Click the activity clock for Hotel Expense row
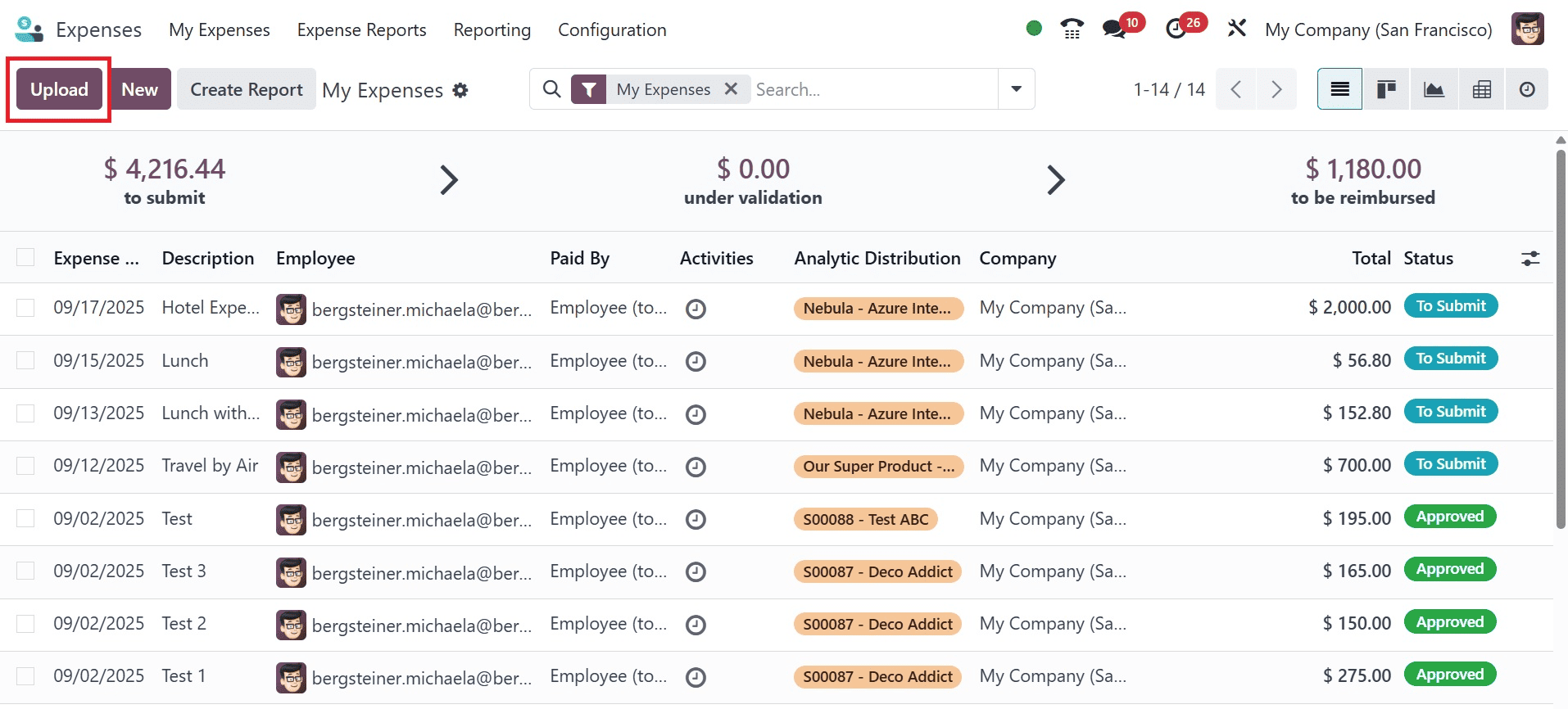 [x=696, y=309]
